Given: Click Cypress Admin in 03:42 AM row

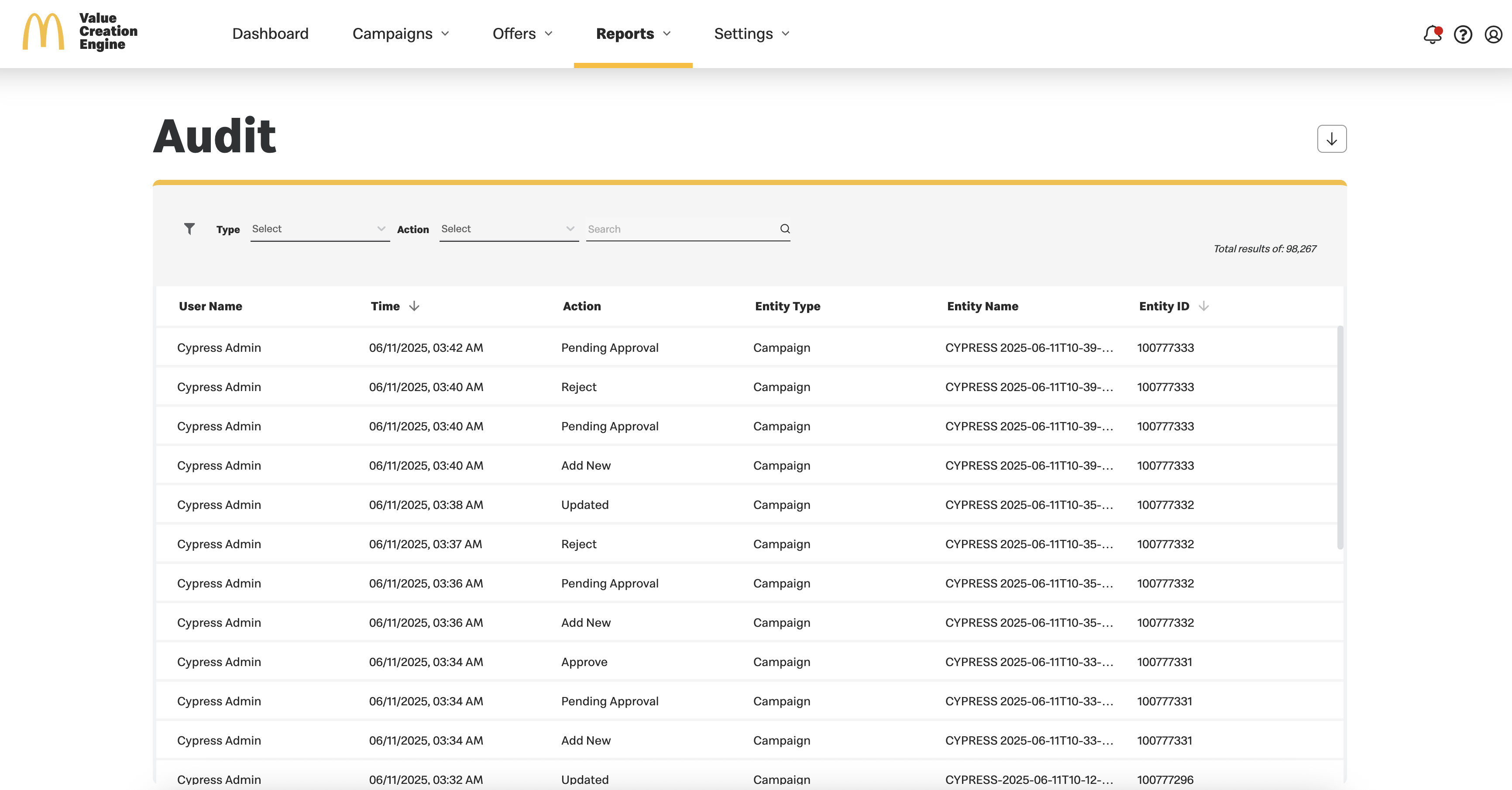Looking at the screenshot, I should click(x=219, y=347).
